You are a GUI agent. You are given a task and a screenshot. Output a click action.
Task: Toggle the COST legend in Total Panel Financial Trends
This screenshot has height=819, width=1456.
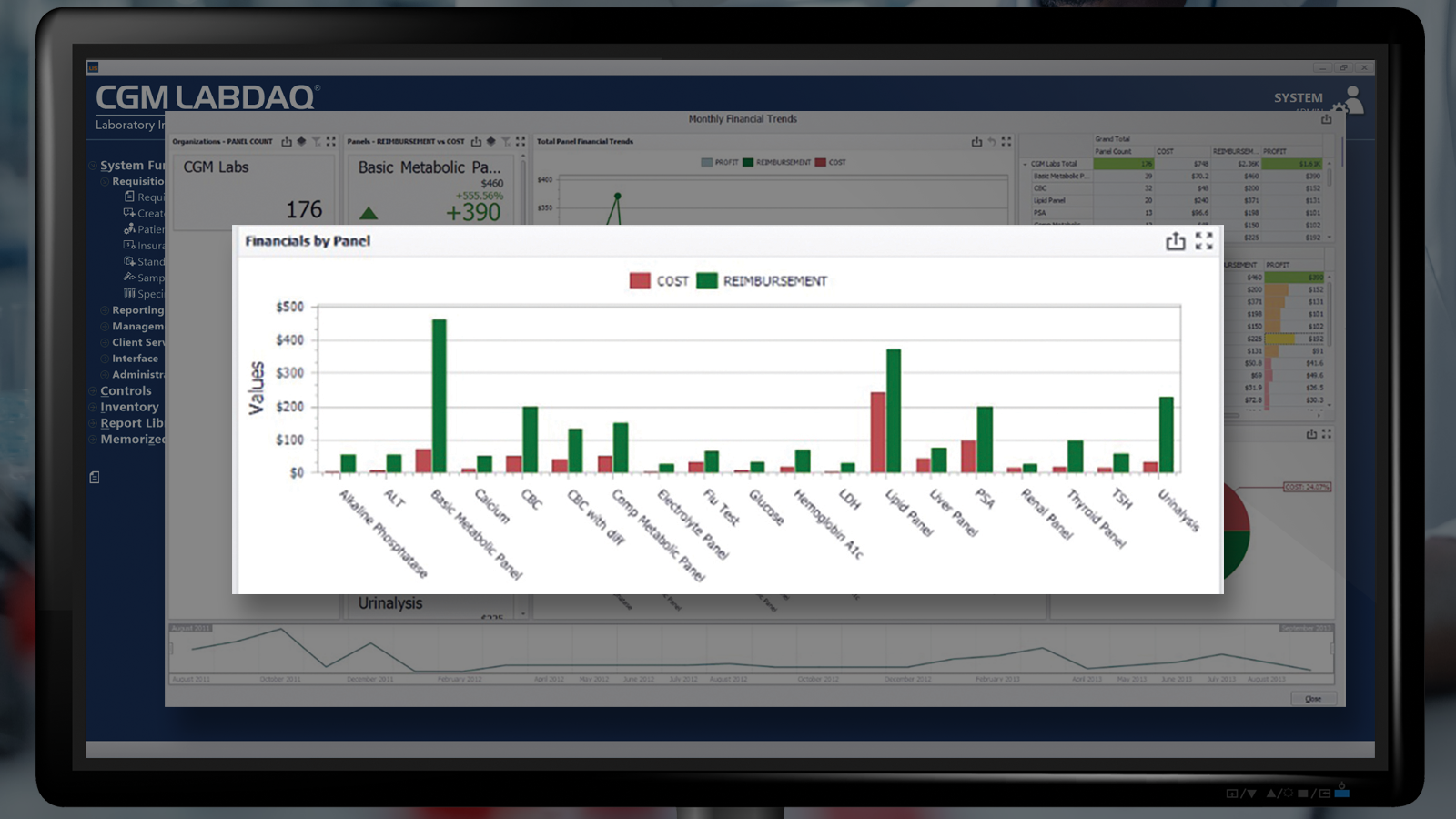click(x=831, y=162)
